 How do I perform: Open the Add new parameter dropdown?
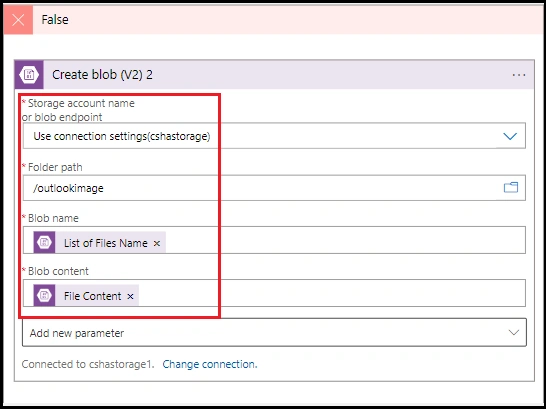click(274, 333)
